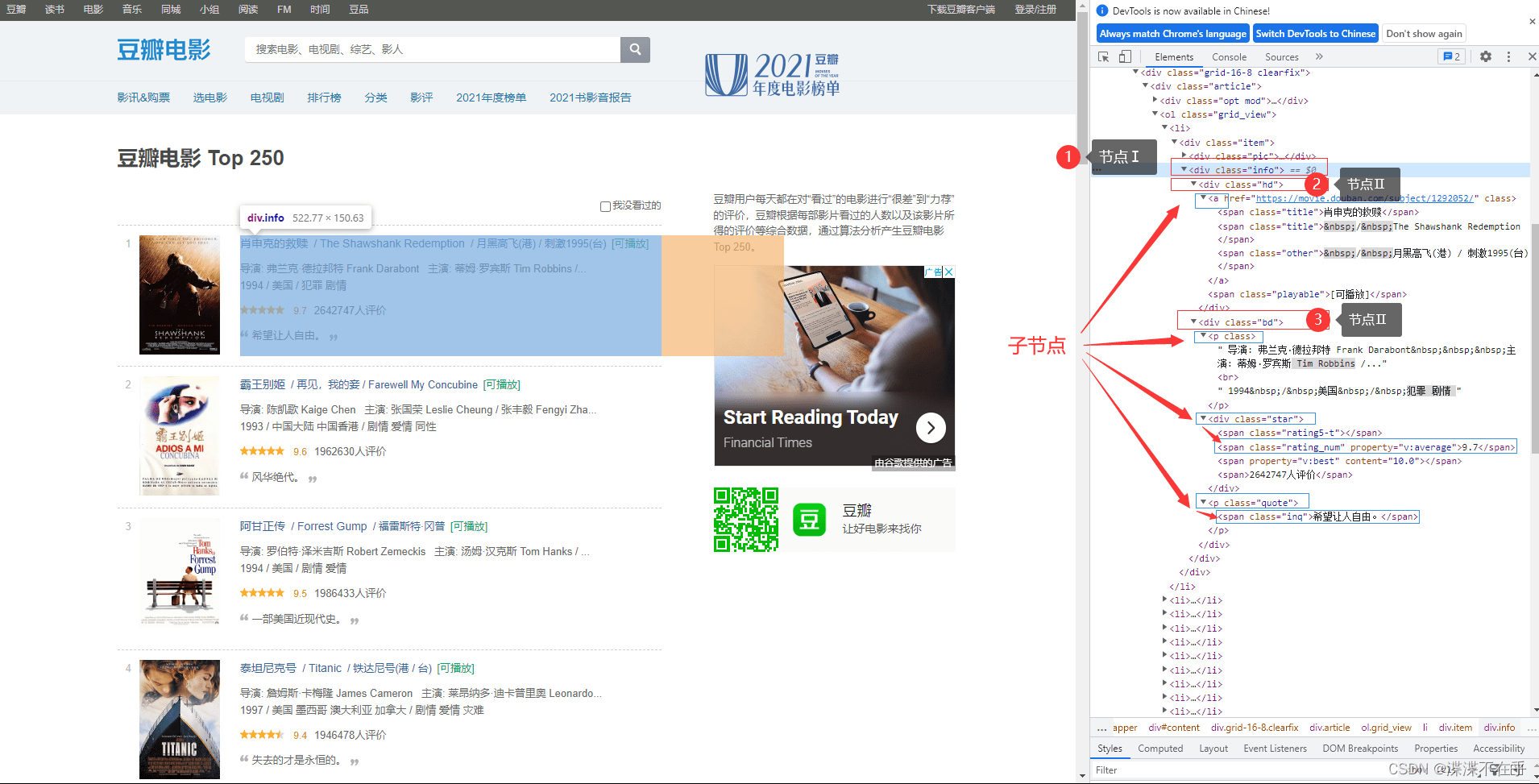Open the Accessibility tab

click(1499, 749)
